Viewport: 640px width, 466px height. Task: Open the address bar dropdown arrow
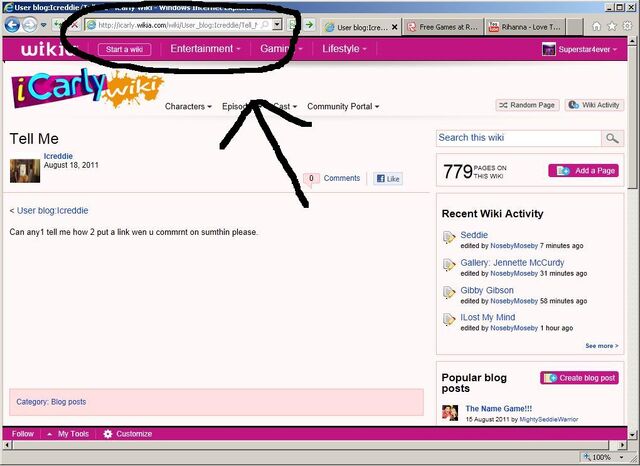tap(277, 25)
